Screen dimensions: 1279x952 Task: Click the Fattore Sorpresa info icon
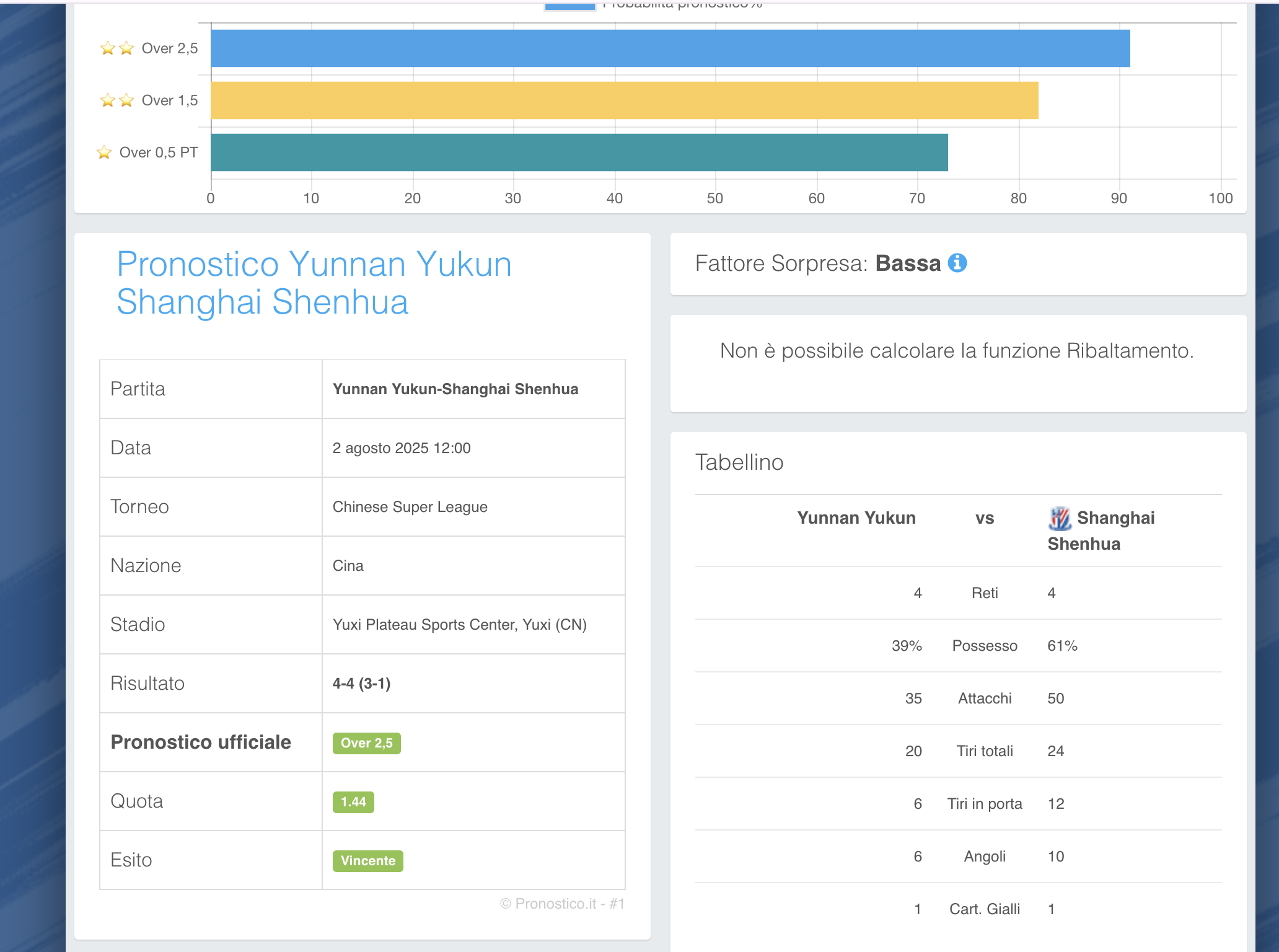(957, 263)
